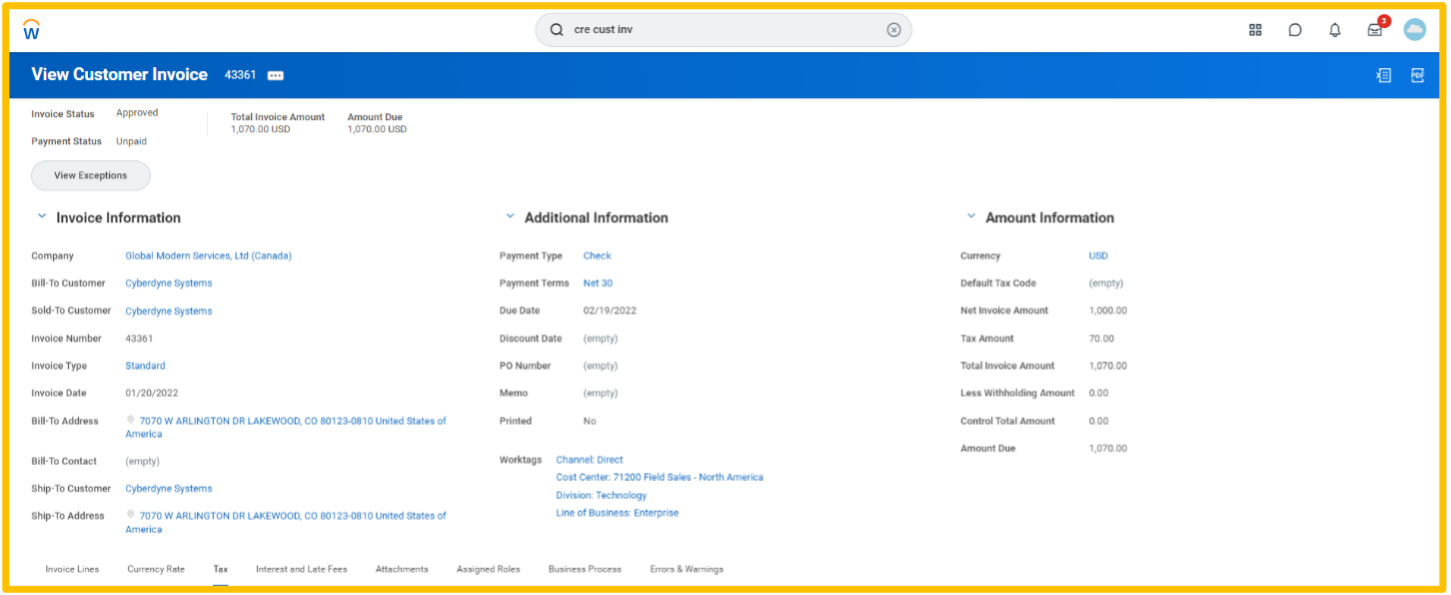
Task: Collapse the Additional Information section
Action: pos(509,215)
